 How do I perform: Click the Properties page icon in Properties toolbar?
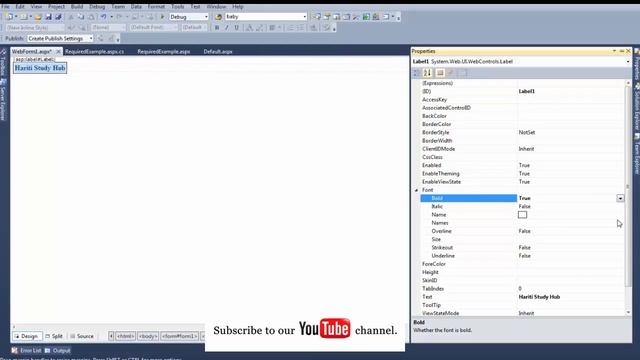tap(440, 73)
